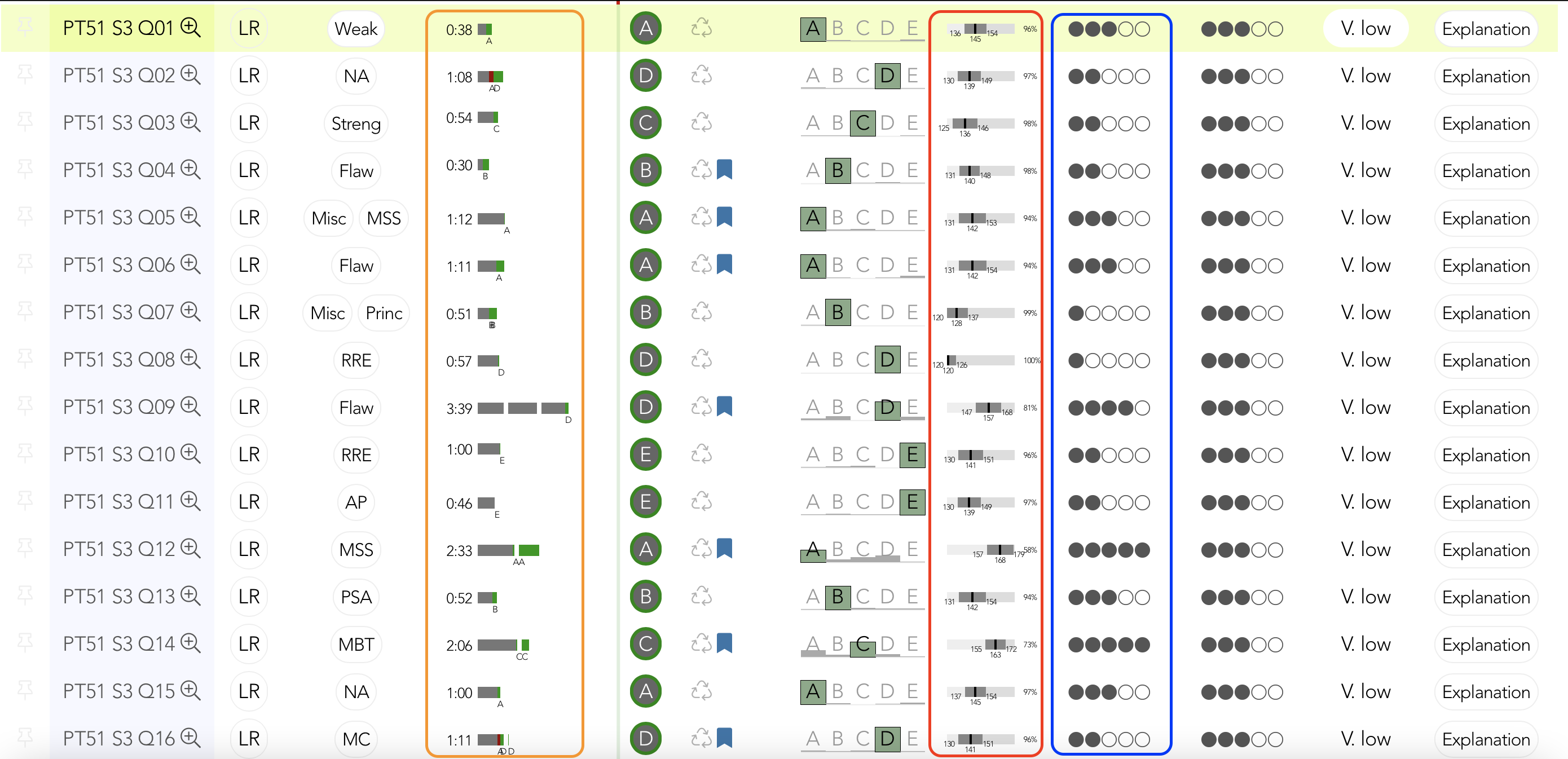Click the recycle redo icon for Q02

coord(701,76)
